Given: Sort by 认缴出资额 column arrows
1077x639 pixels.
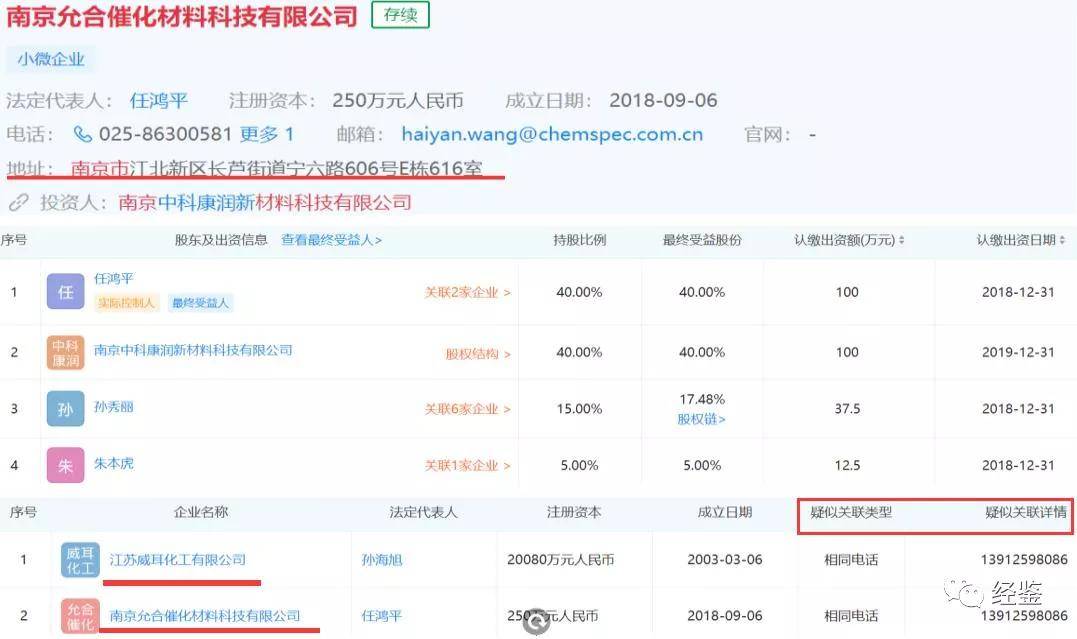Looking at the screenshot, I should 902,240.
